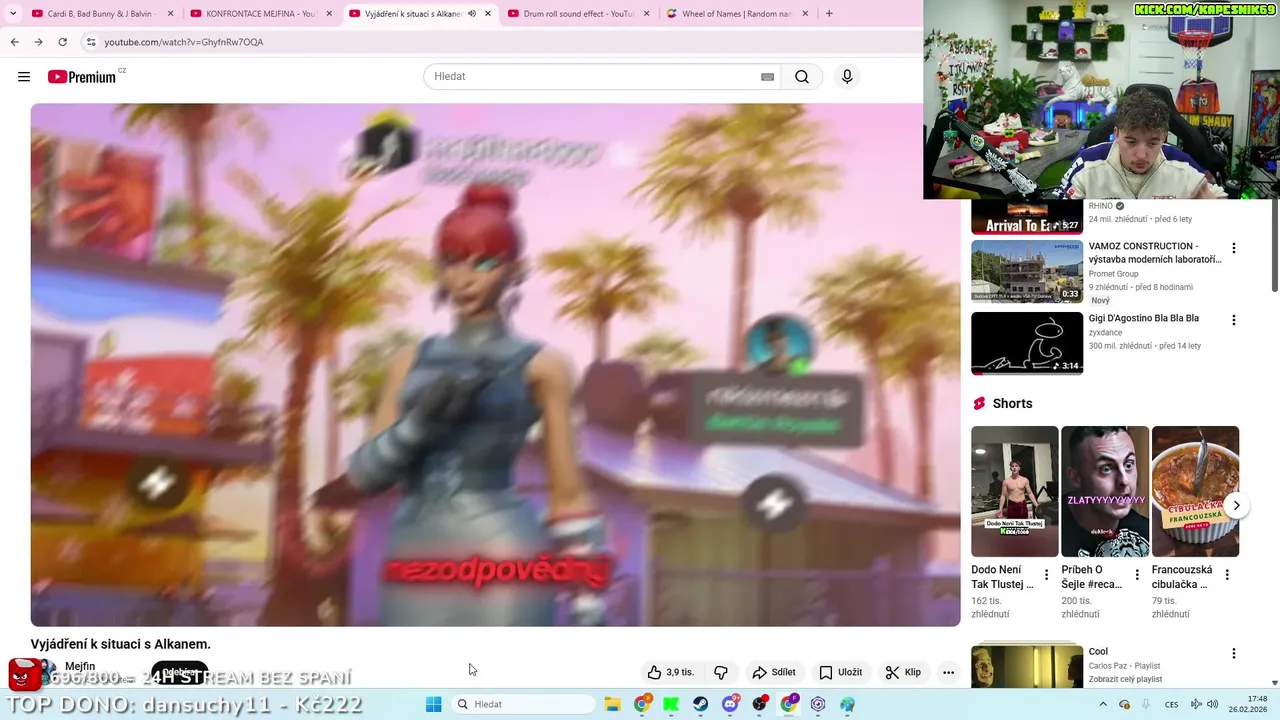Click the search magnifier button

pyautogui.click(x=802, y=77)
